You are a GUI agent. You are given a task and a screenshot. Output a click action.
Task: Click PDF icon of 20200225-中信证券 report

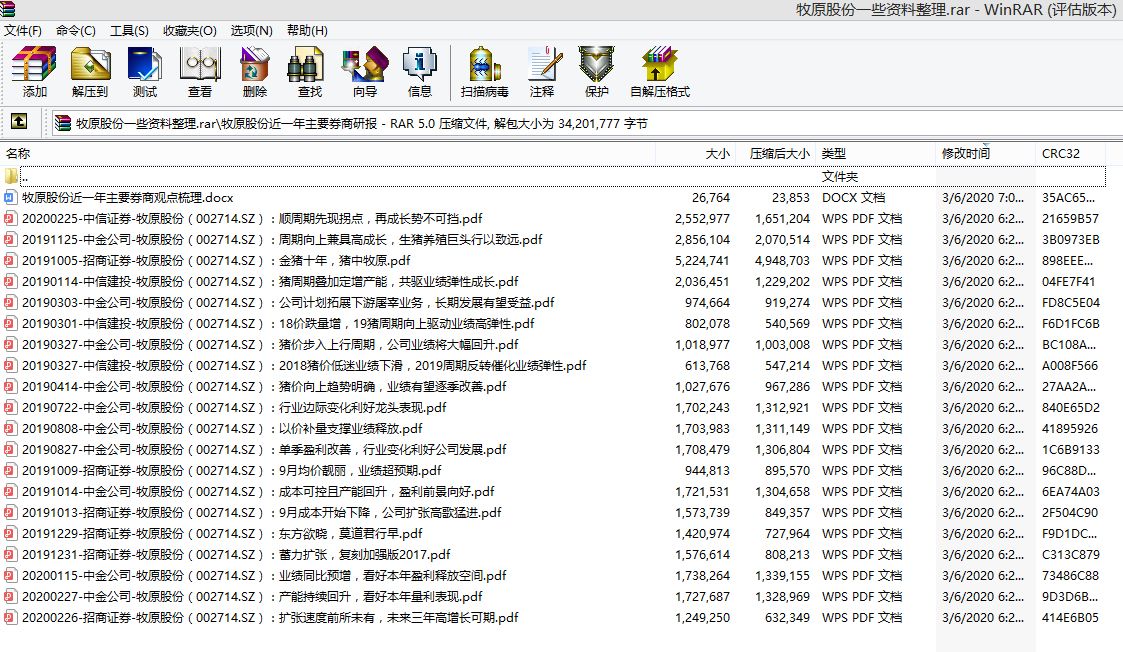click(x=11, y=219)
